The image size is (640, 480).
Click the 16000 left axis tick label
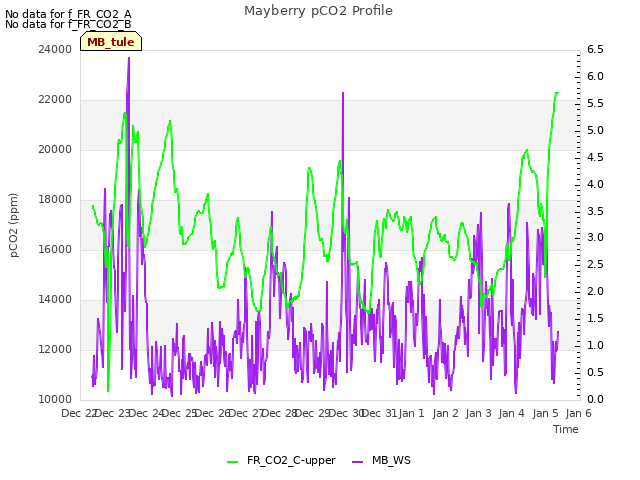pos(55,249)
